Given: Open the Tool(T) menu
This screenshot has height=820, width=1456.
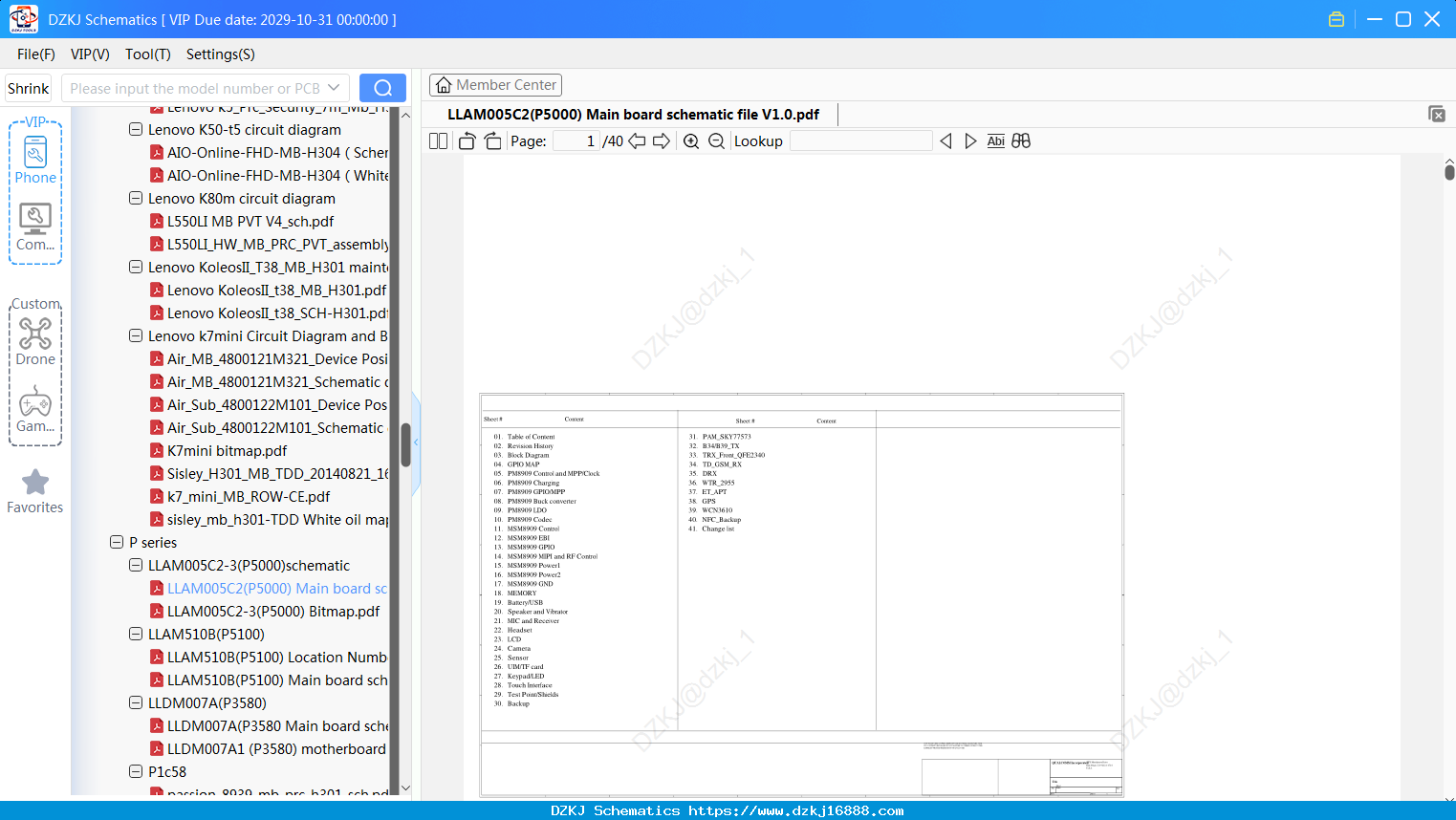Looking at the screenshot, I should pyautogui.click(x=148, y=54).
